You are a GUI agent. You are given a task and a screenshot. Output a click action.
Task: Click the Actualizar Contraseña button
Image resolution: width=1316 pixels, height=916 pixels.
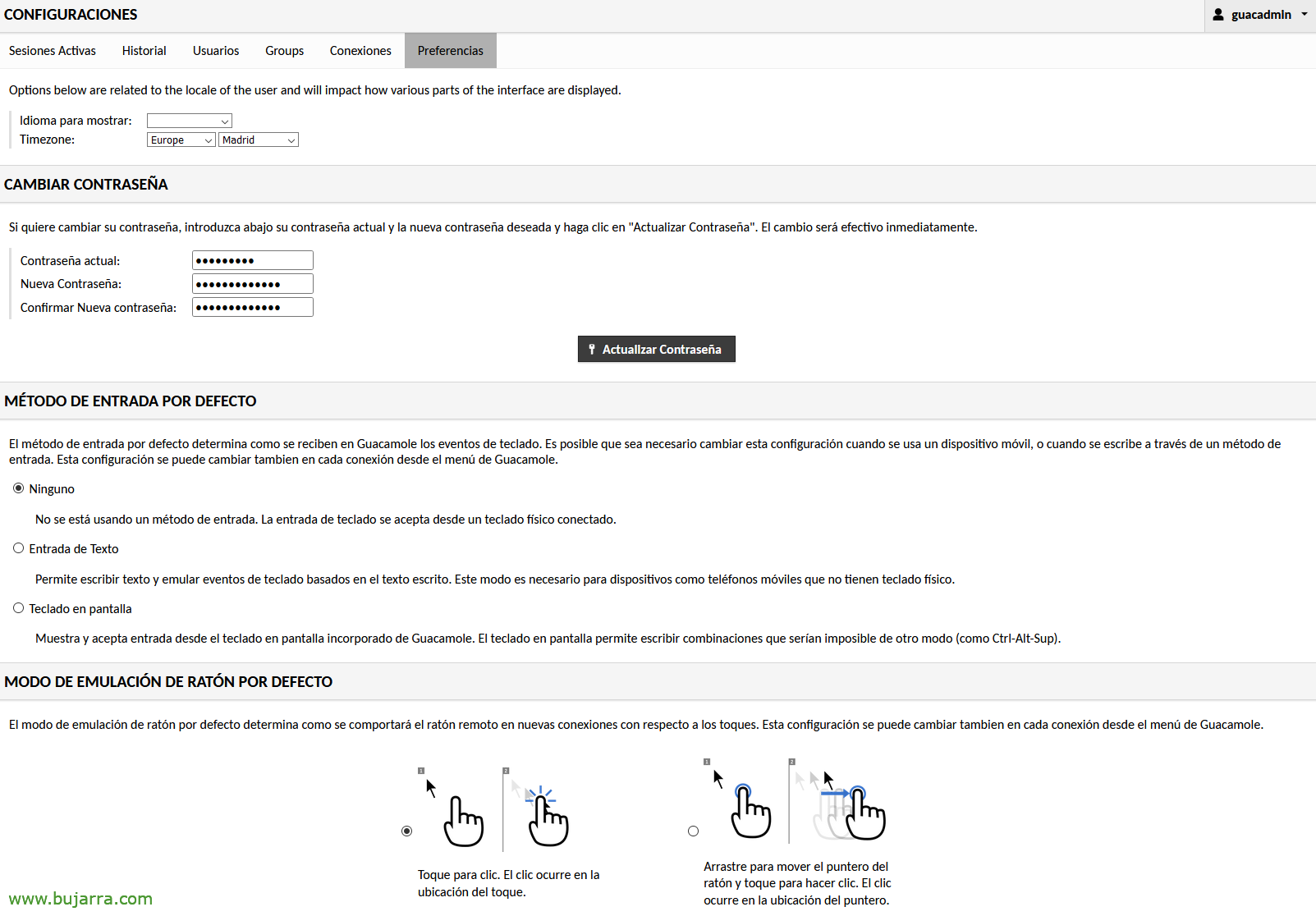(657, 349)
